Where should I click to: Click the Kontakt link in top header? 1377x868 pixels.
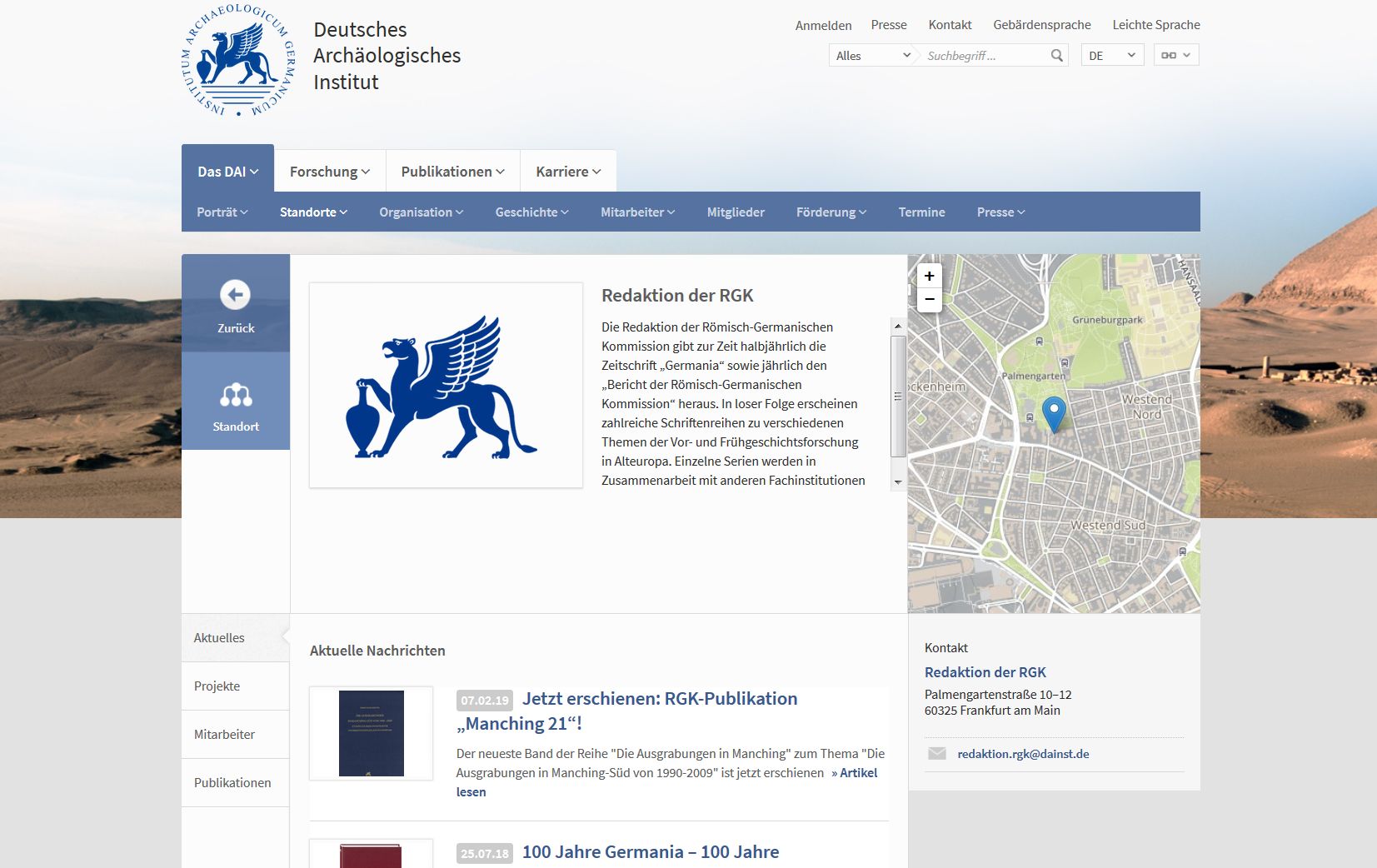pyautogui.click(x=950, y=25)
